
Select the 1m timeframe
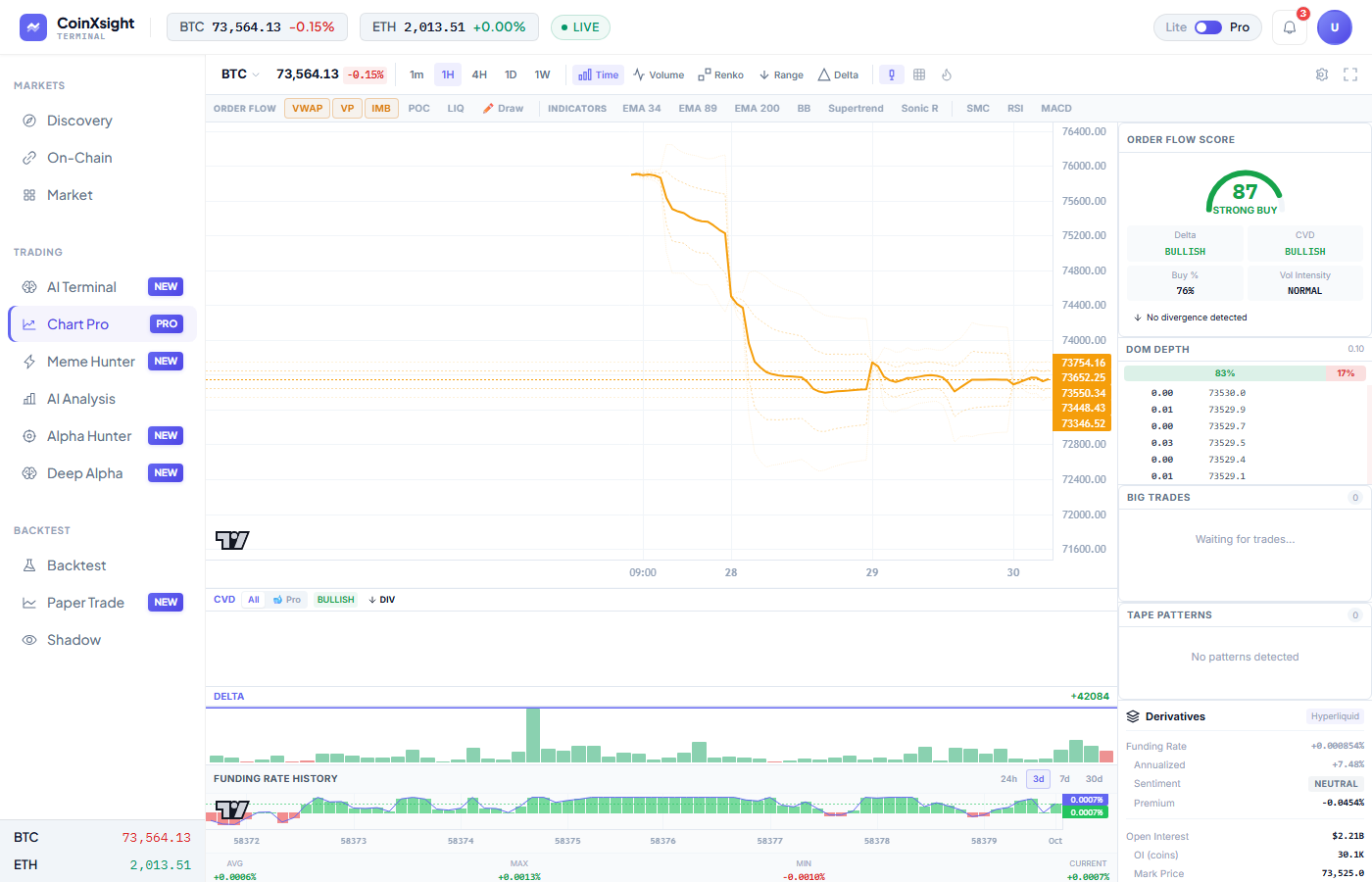click(x=416, y=74)
